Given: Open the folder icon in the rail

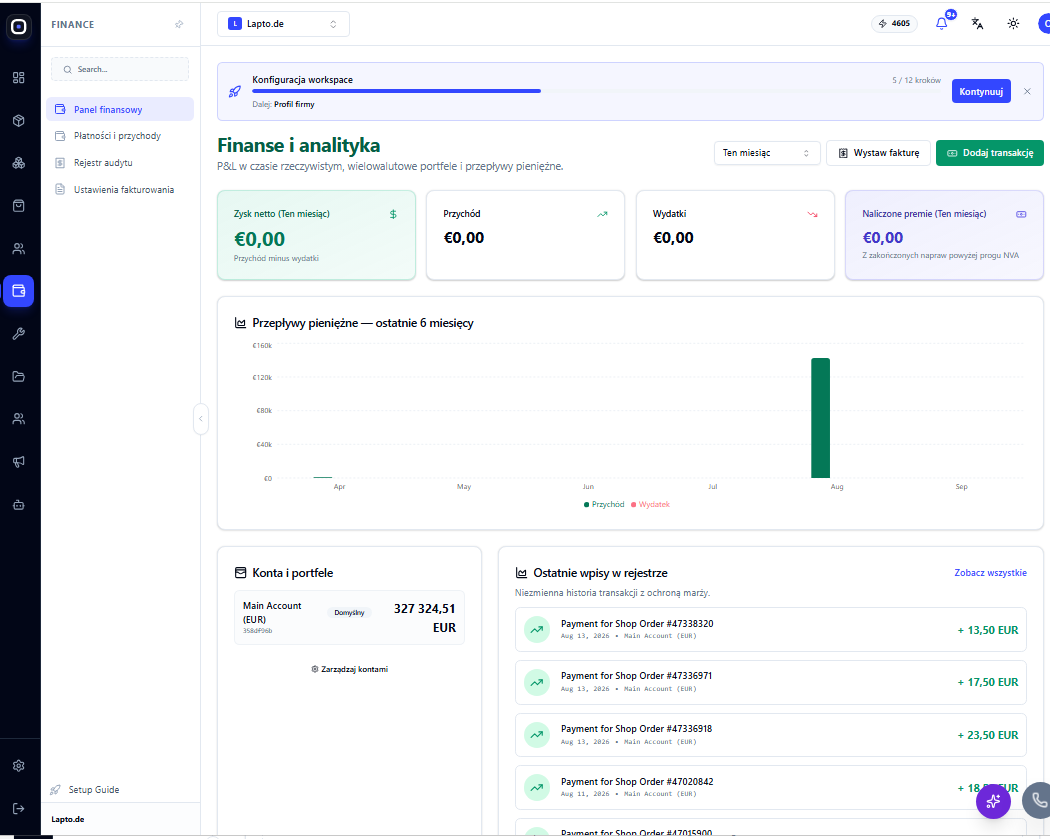Looking at the screenshot, I should (19, 376).
